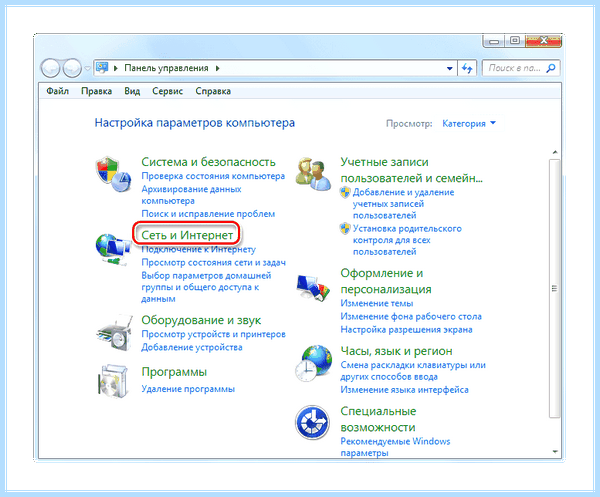
Task: Open the Файл menu
Action: coord(57,91)
